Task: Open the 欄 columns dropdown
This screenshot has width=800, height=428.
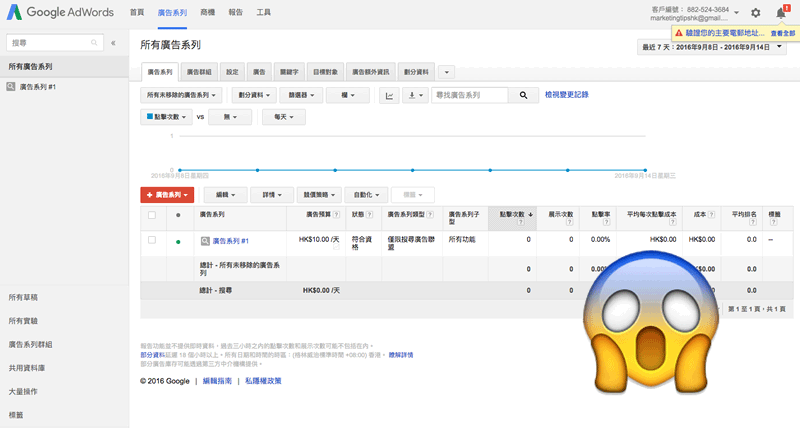Action: [x=347, y=95]
